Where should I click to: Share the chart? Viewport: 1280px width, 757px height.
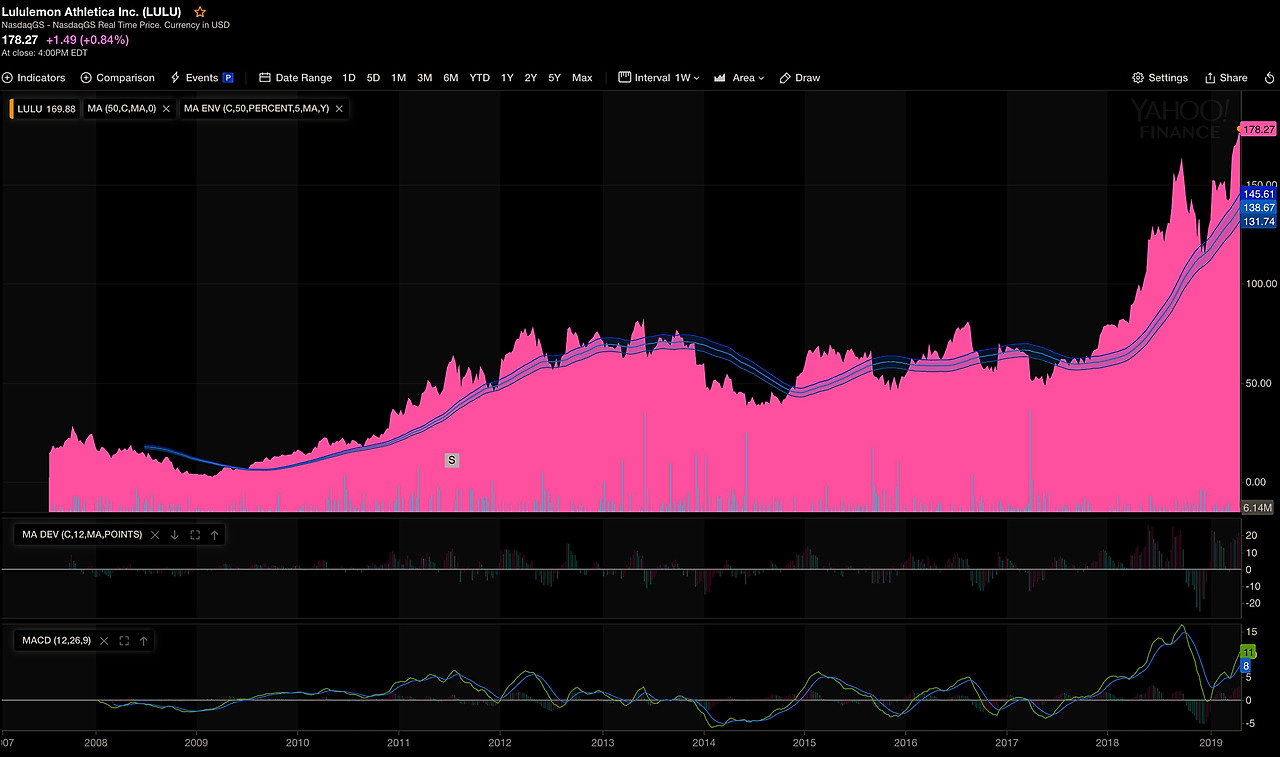tap(1226, 78)
